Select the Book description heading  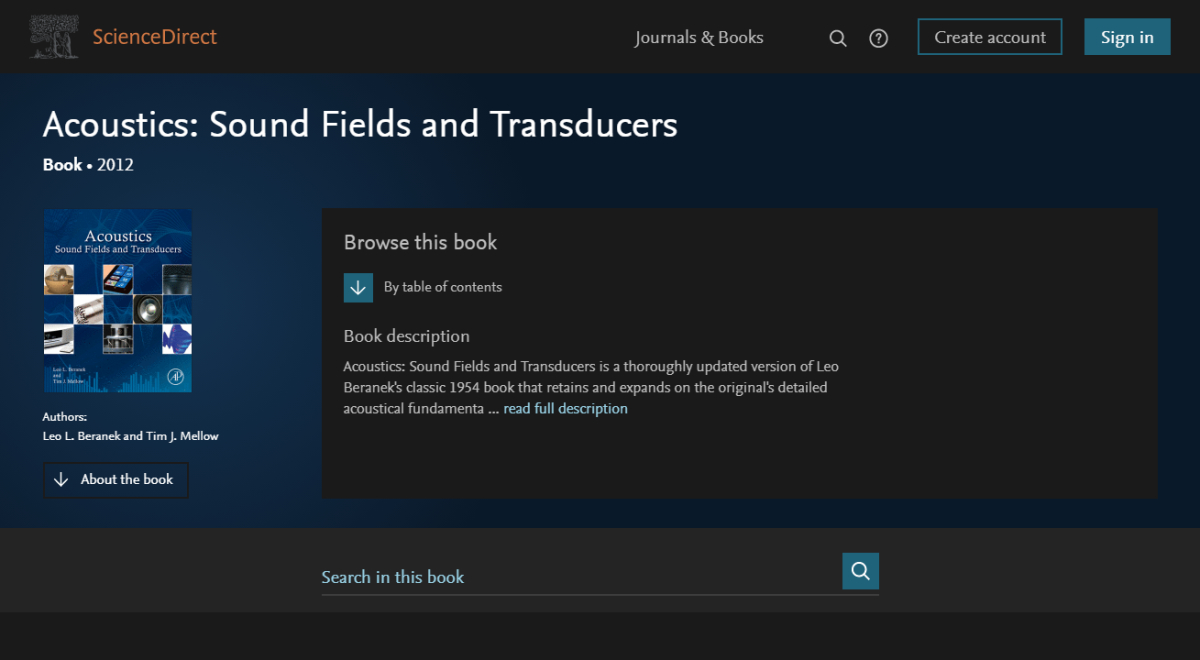point(407,336)
